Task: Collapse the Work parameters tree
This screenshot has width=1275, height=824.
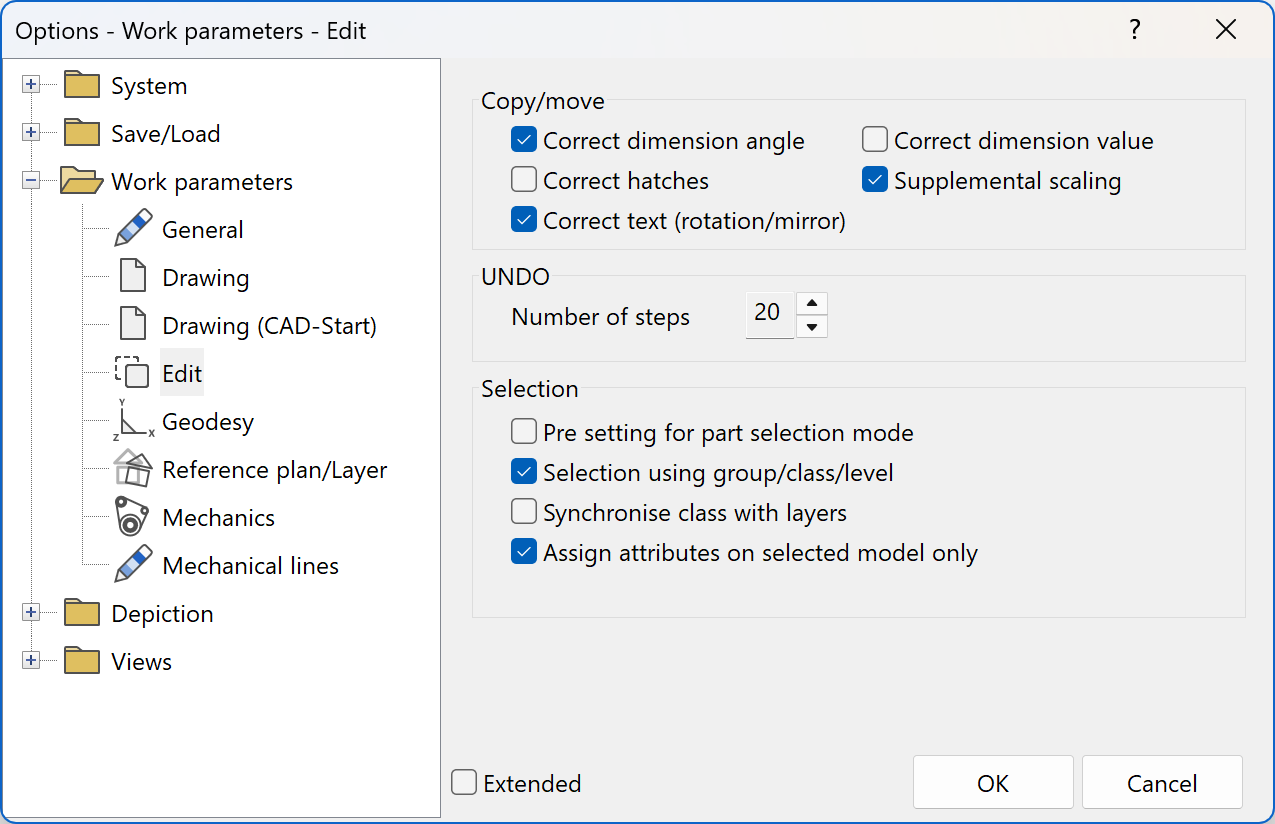Action: (31, 181)
